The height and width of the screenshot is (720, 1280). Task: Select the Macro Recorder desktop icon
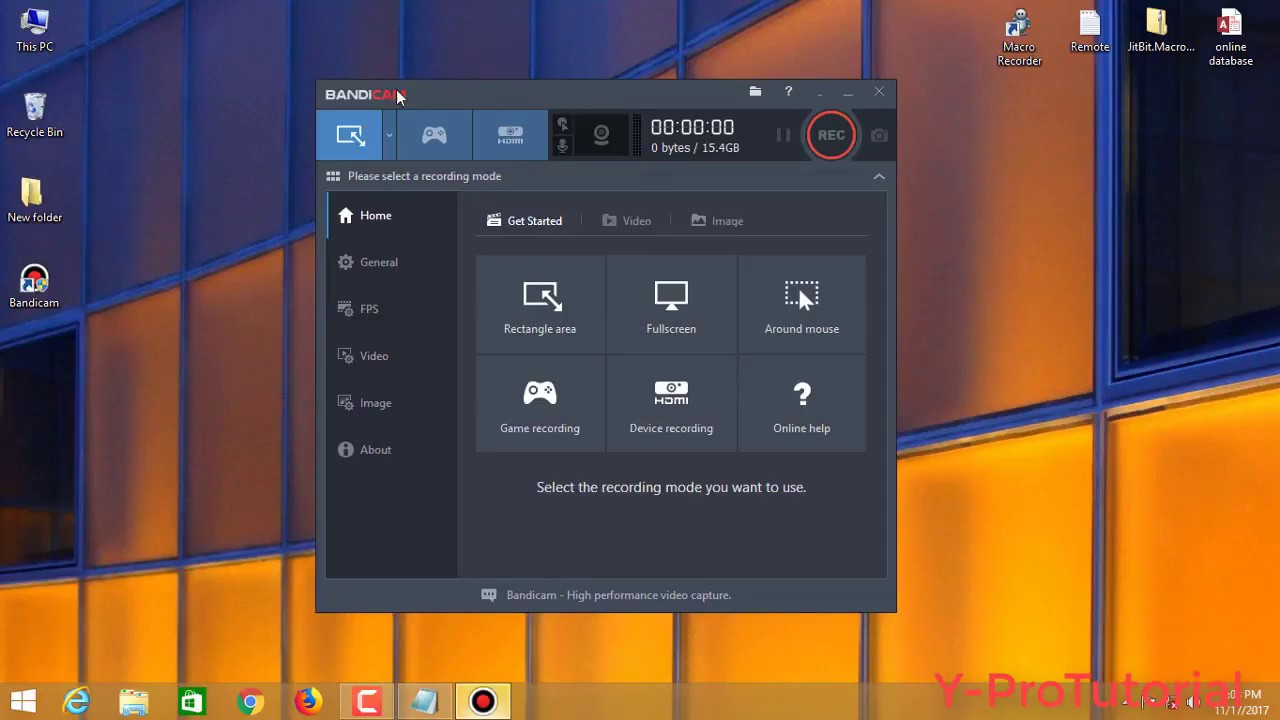tap(1019, 38)
